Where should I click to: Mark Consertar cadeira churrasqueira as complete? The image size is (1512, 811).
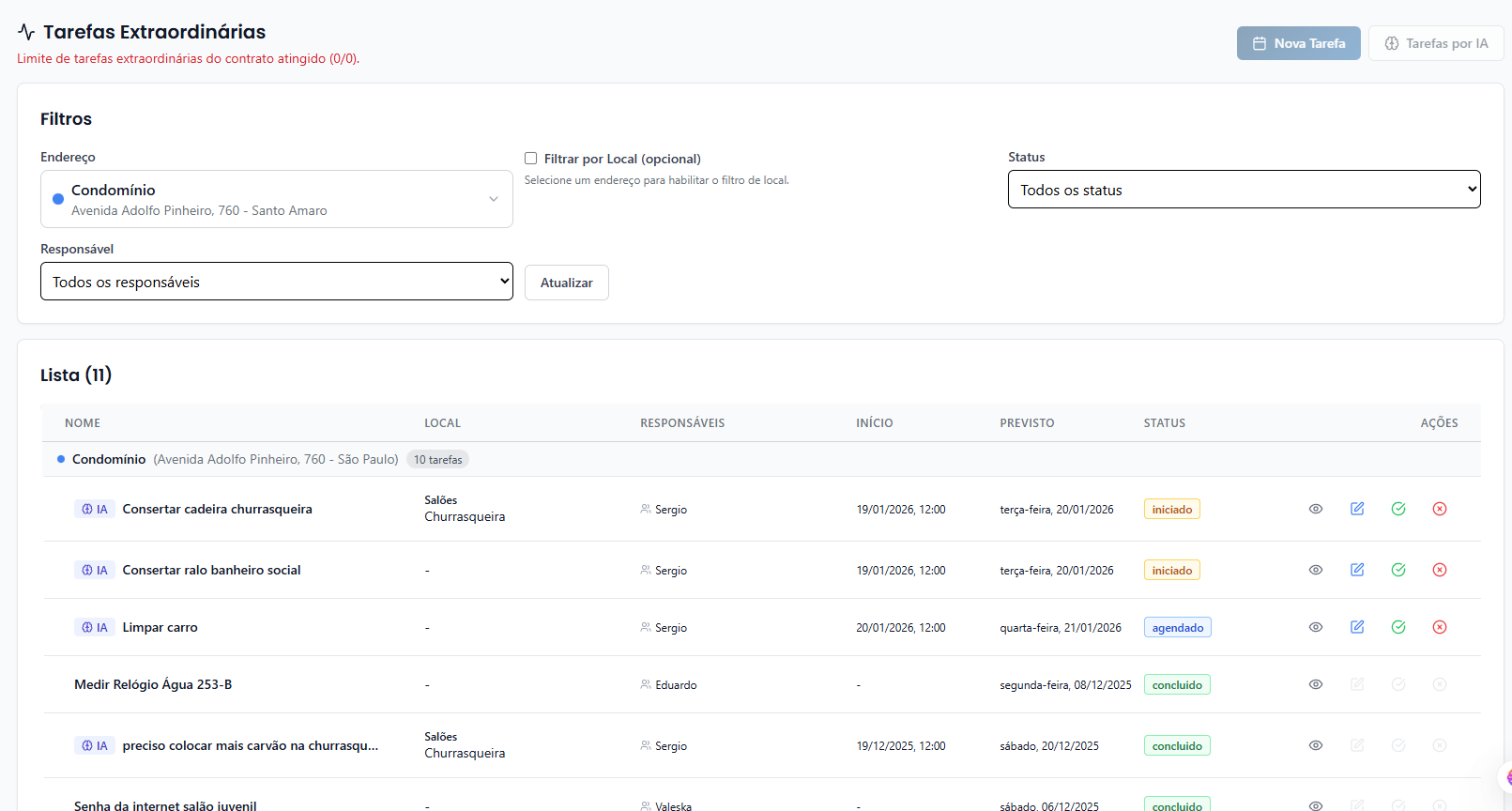coord(1398,509)
